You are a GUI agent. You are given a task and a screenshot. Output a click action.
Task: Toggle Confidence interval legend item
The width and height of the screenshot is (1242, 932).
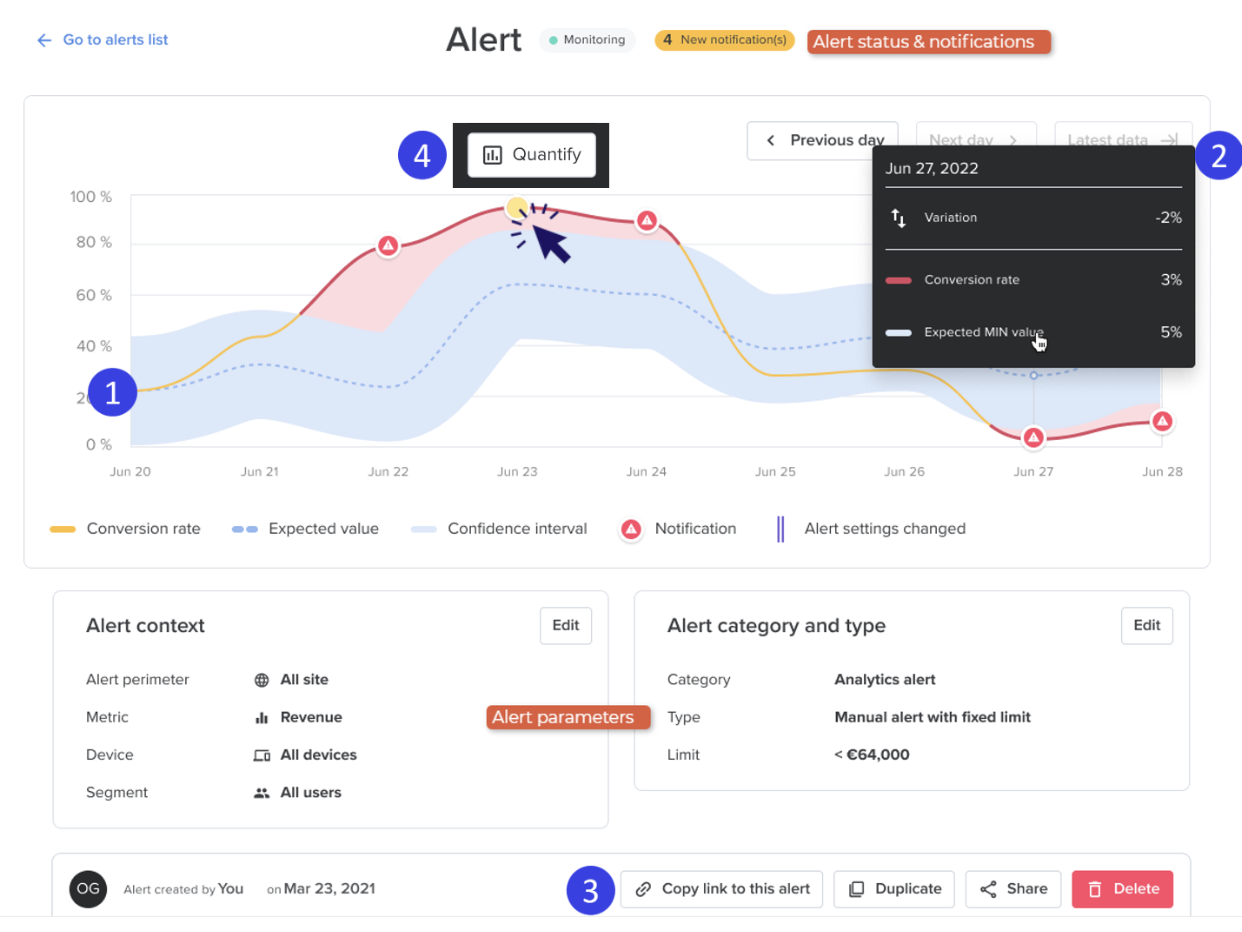(499, 529)
